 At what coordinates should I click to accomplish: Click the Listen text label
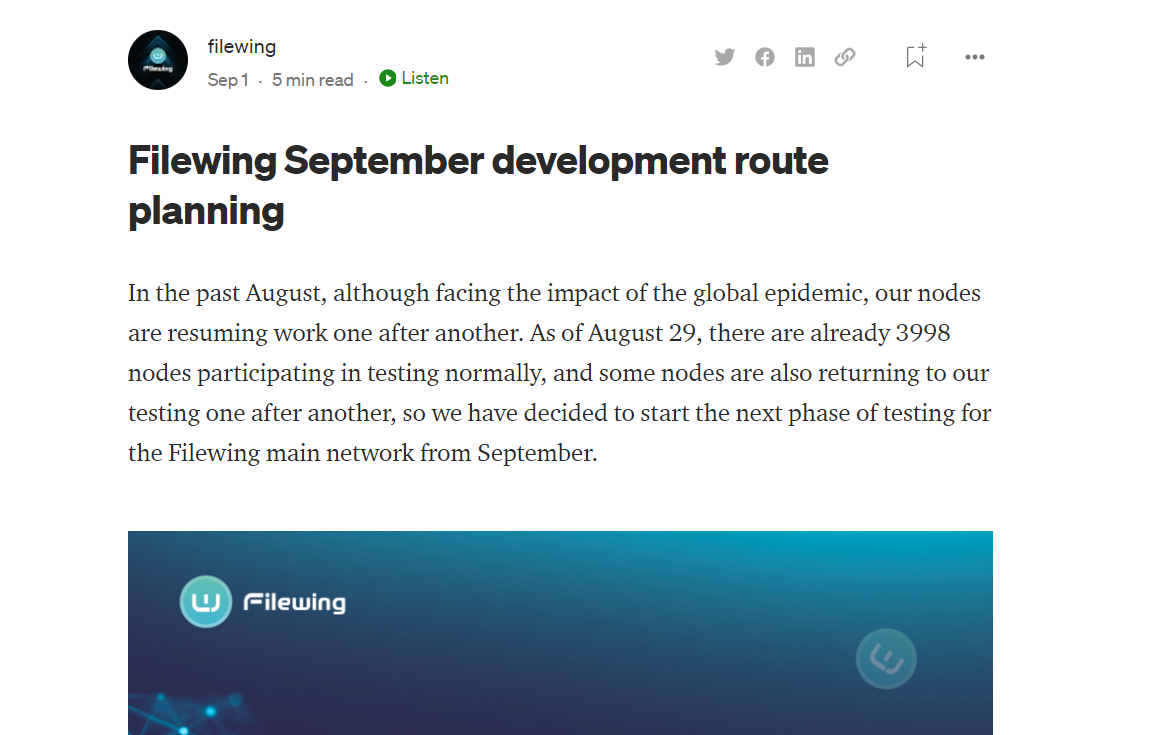(425, 78)
